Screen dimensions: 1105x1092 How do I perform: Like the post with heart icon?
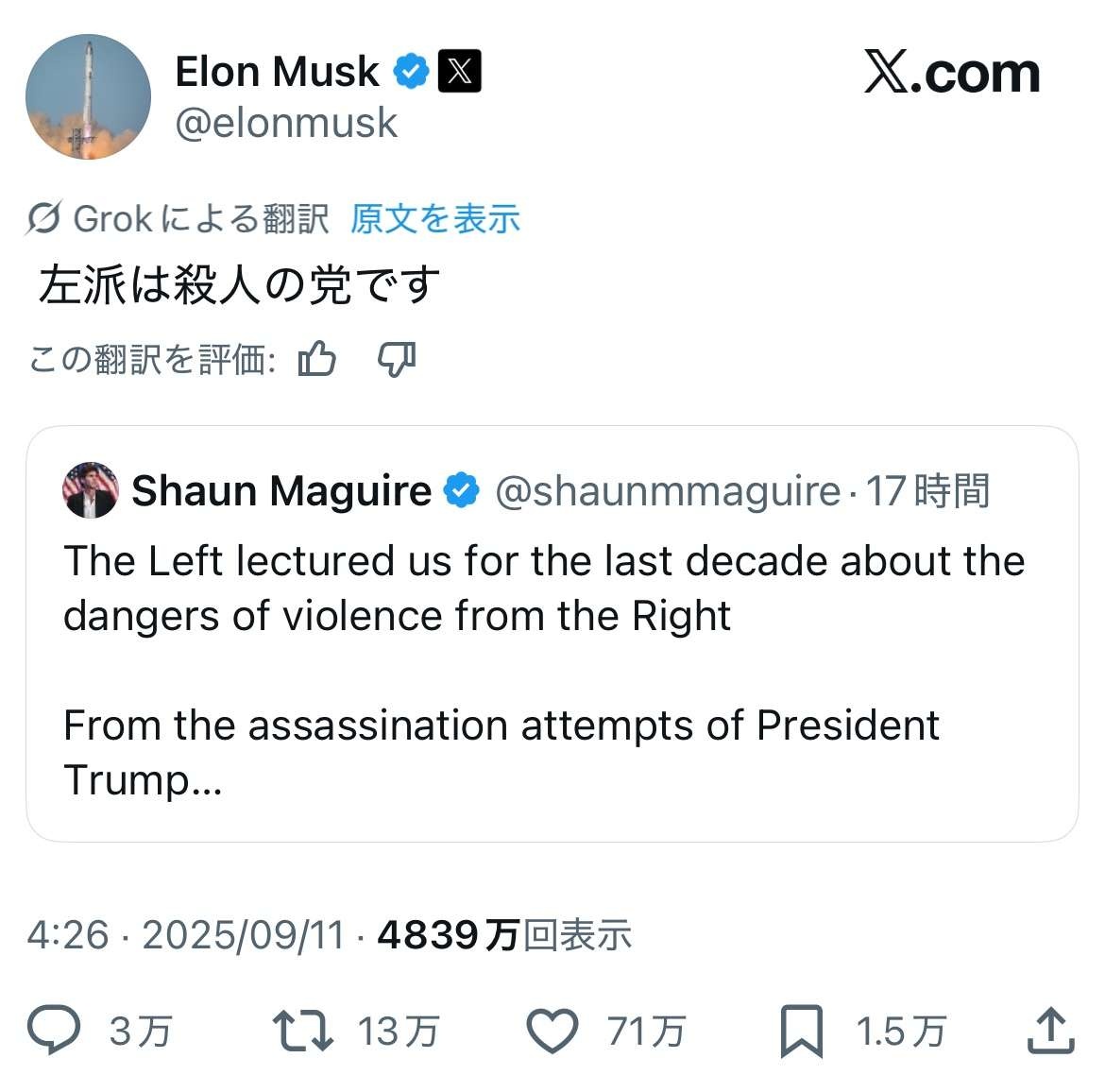coord(552,1031)
